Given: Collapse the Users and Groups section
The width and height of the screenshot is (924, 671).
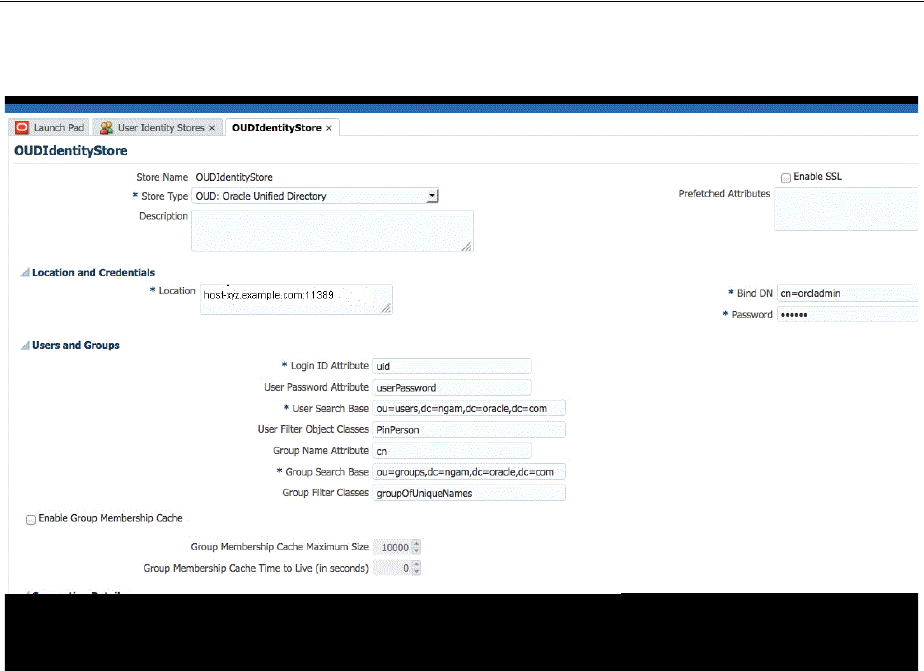Looking at the screenshot, I should pos(25,345).
